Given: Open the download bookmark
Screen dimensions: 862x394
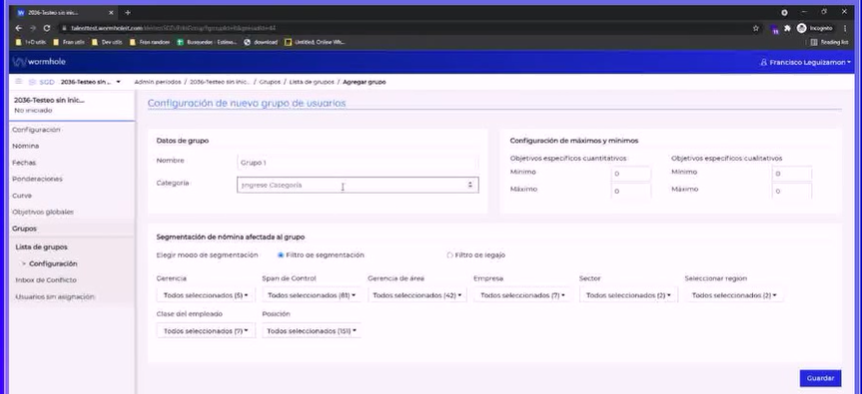Looking at the screenshot, I should tap(261, 42).
